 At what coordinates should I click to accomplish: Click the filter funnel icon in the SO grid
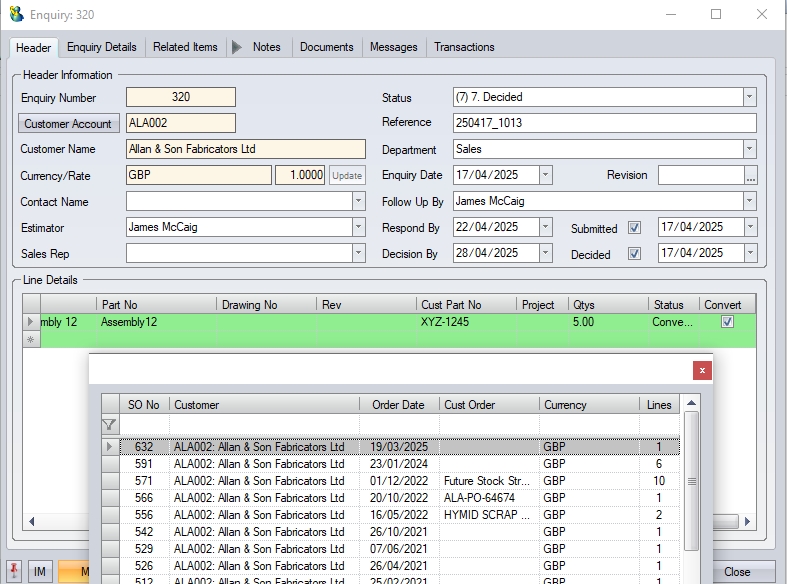click(110, 425)
